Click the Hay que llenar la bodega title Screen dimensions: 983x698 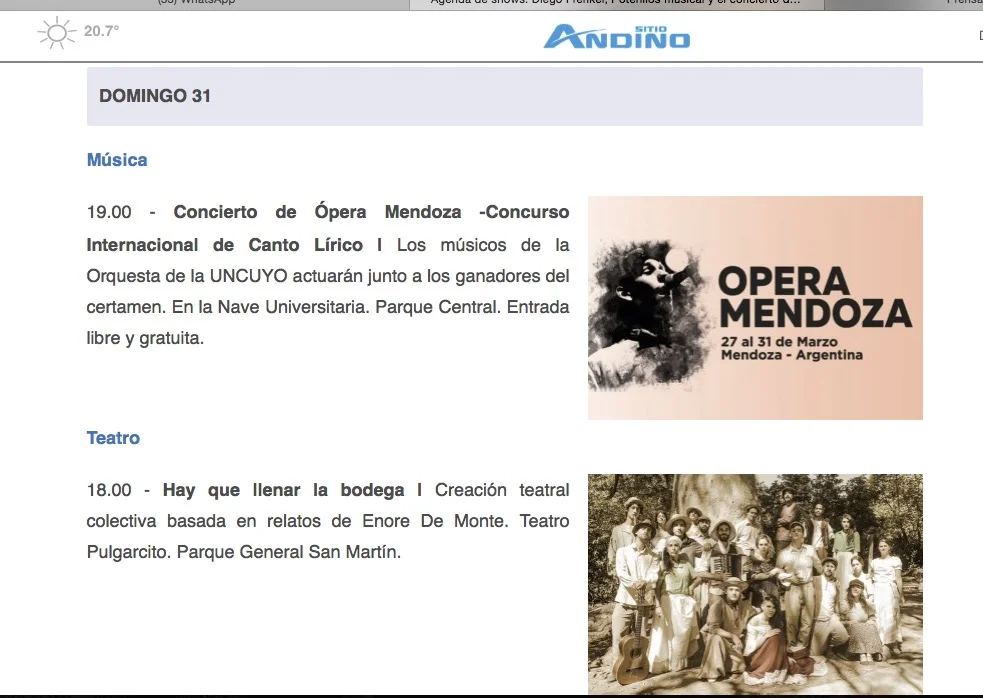[283, 490]
